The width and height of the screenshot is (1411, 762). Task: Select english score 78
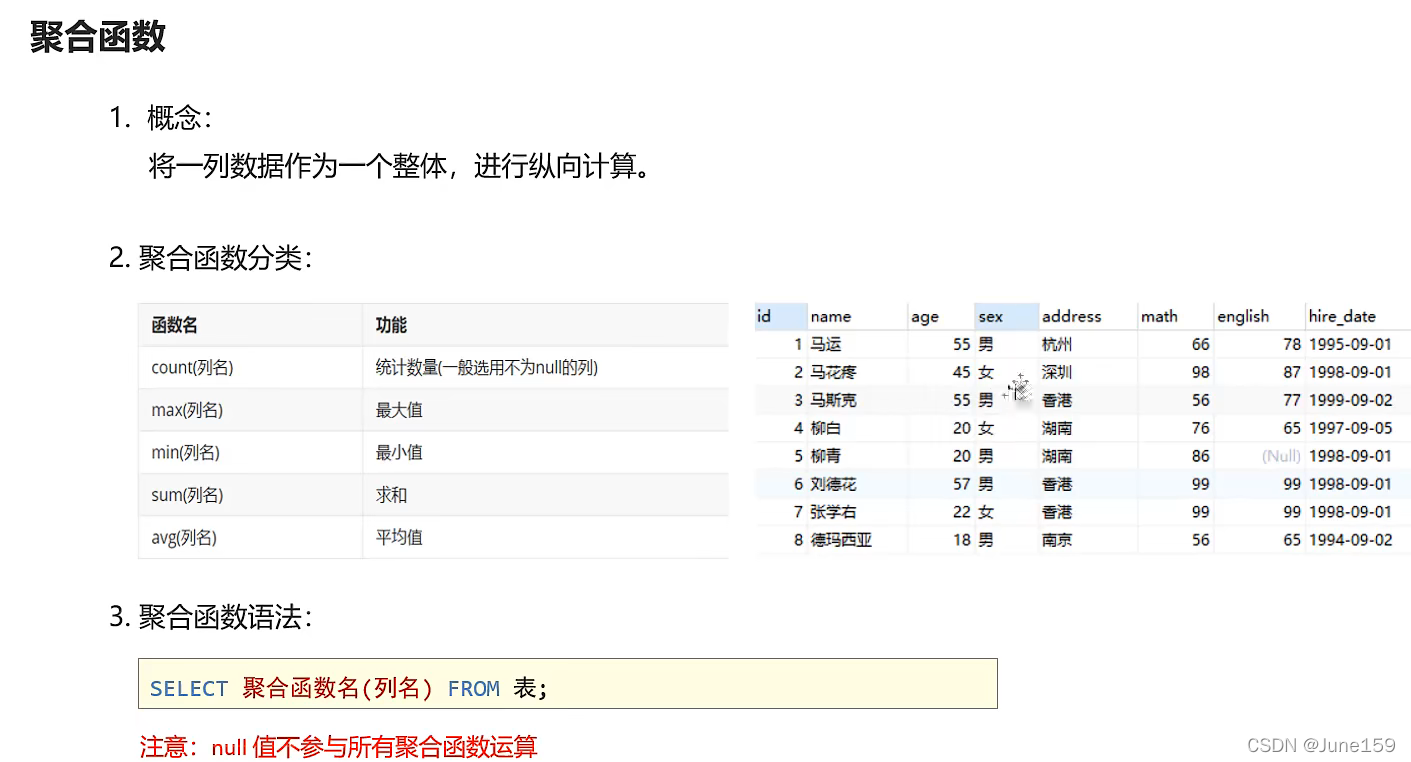click(1292, 344)
